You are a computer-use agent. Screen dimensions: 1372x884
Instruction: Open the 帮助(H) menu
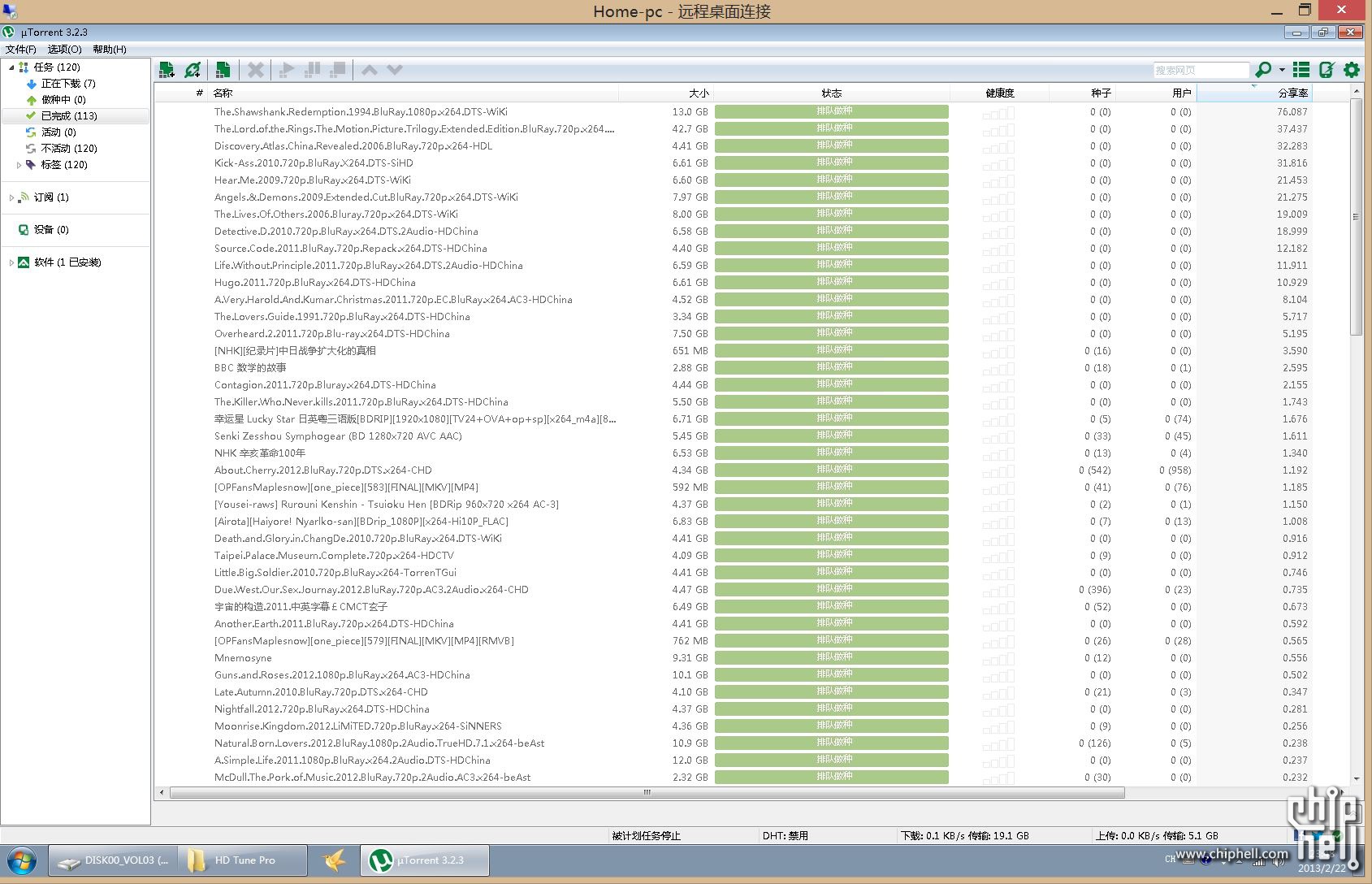pyautogui.click(x=110, y=50)
